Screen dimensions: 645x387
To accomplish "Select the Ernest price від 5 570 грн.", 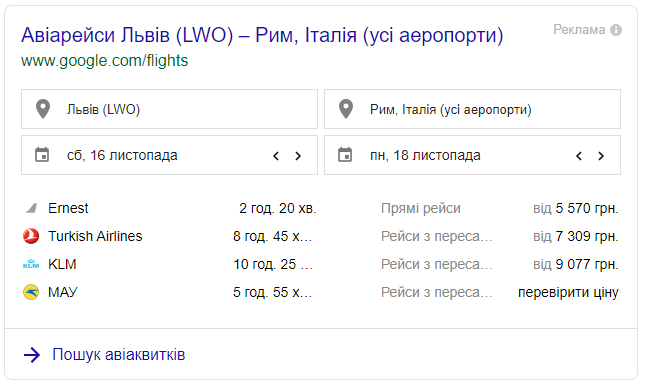I will 575,208.
